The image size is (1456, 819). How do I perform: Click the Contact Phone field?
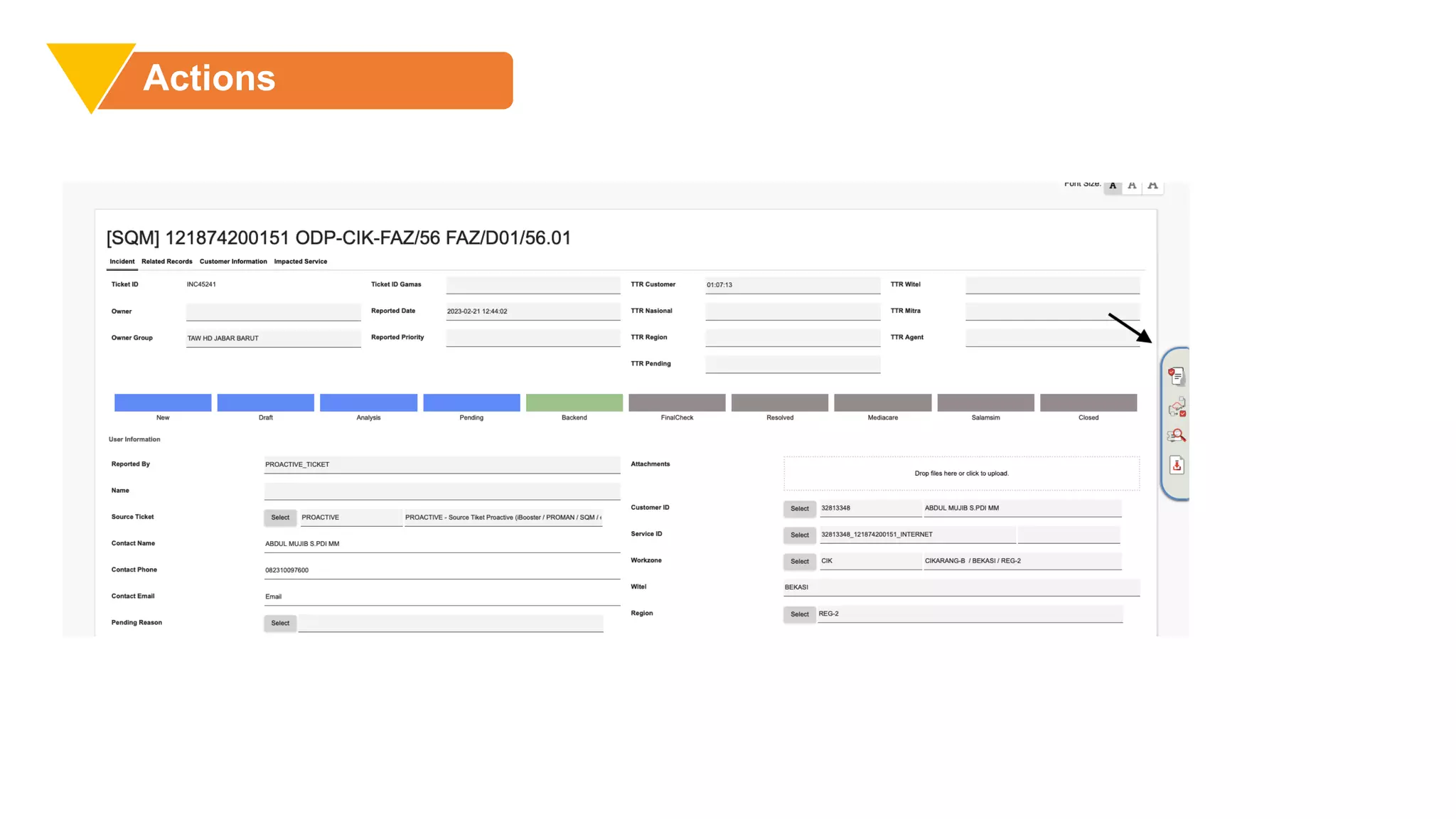coord(441,570)
